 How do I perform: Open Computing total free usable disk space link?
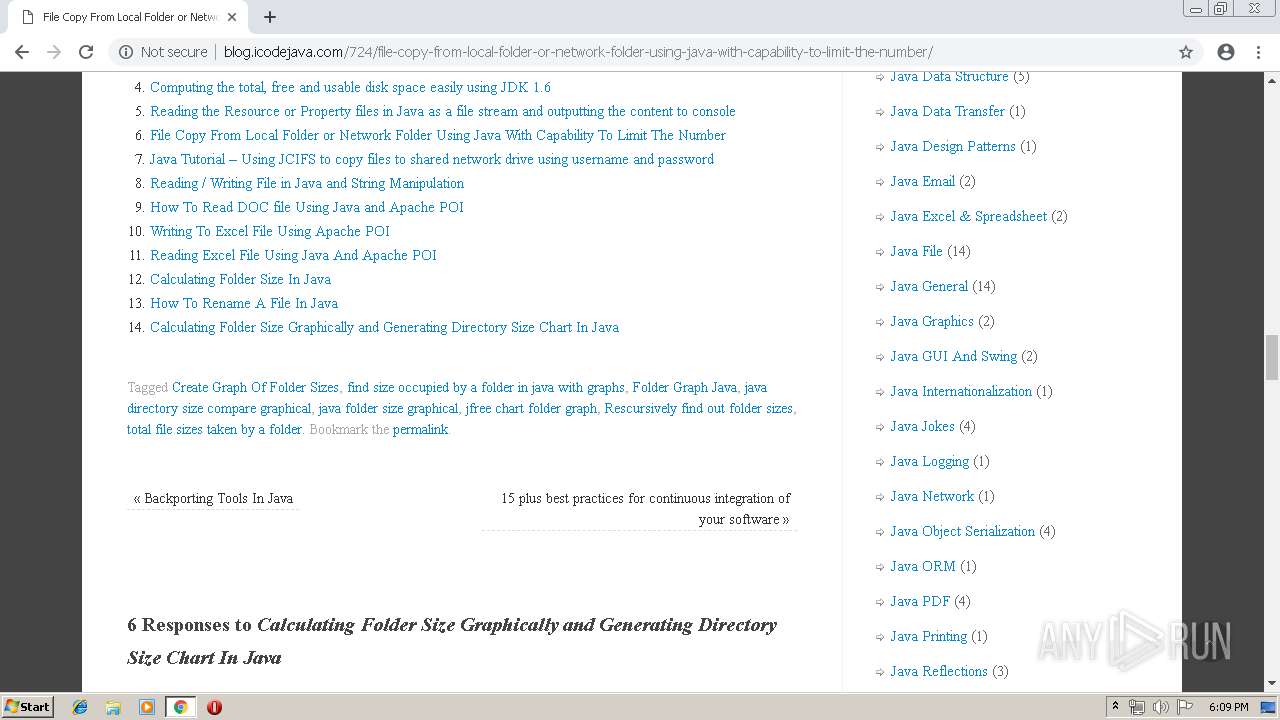click(x=350, y=88)
